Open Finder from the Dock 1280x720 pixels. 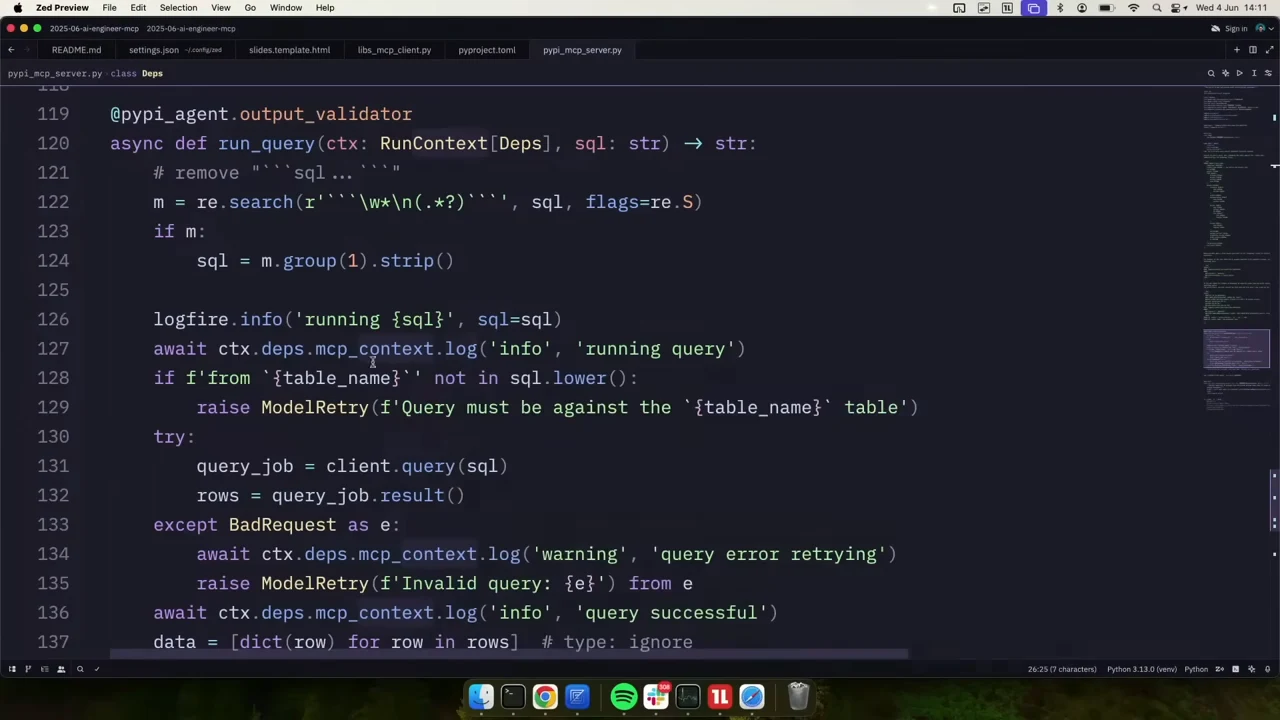coord(481,696)
